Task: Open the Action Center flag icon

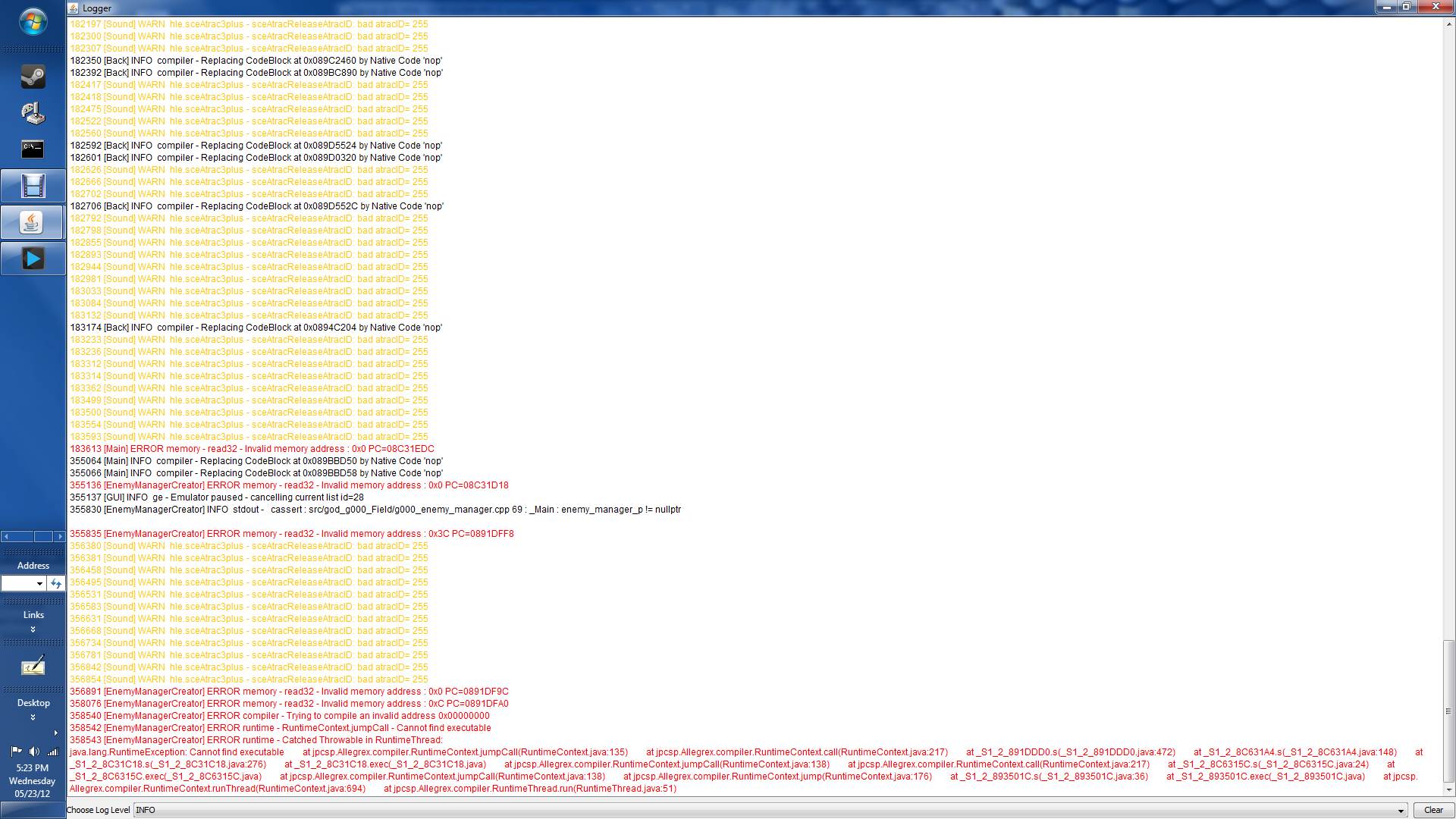Action: [16, 752]
